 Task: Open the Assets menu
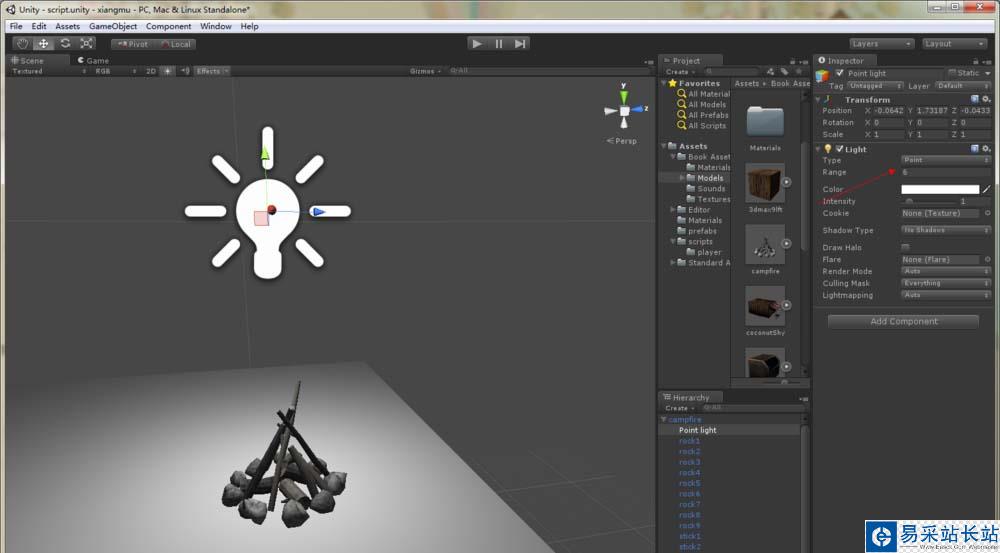point(68,26)
